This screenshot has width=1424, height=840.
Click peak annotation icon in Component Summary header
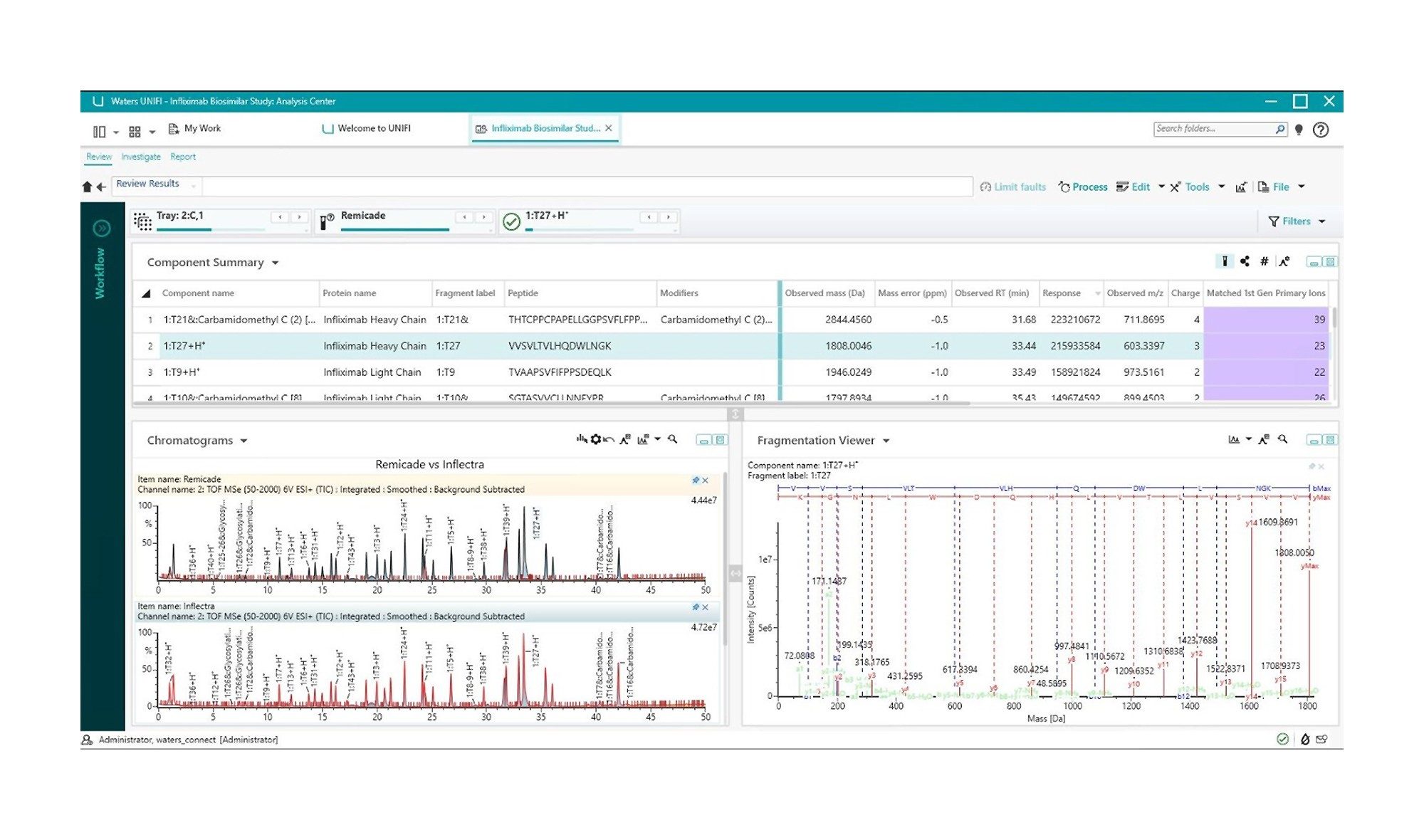1284,261
